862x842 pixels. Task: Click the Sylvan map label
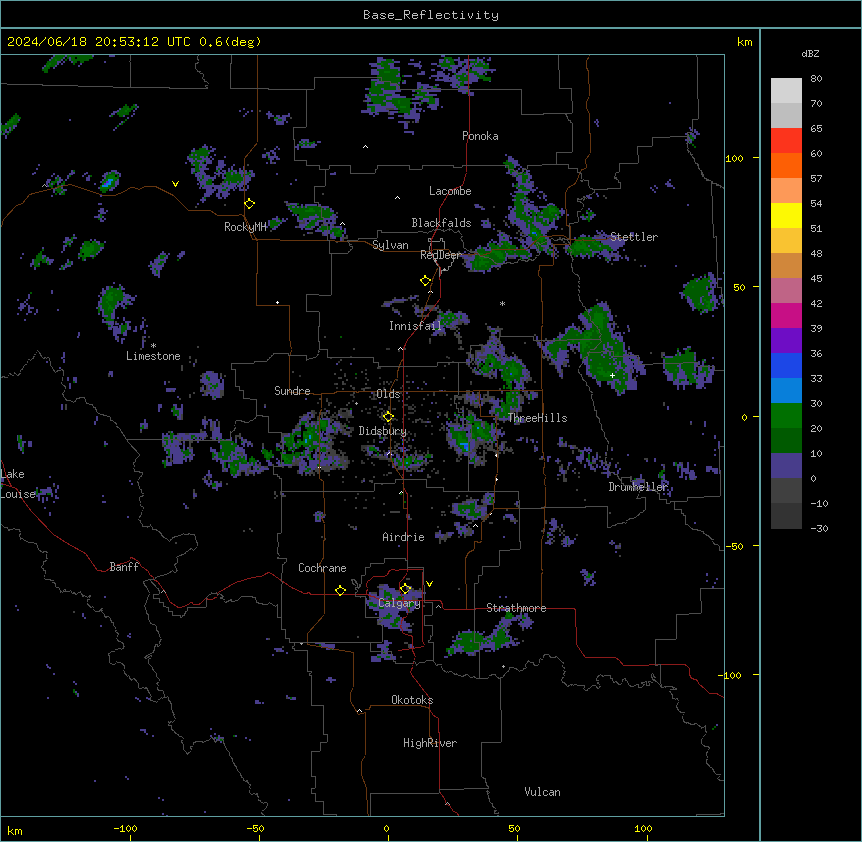coord(390,245)
